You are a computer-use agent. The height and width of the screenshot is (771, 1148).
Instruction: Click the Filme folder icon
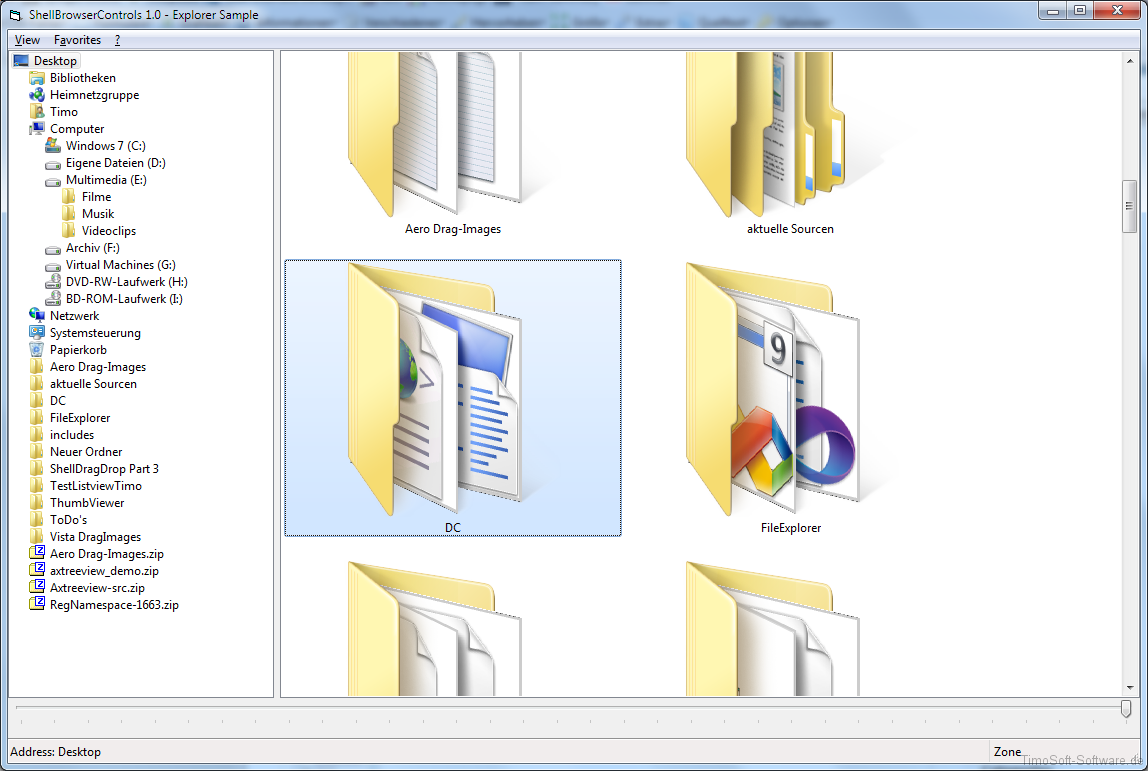pos(69,197)
